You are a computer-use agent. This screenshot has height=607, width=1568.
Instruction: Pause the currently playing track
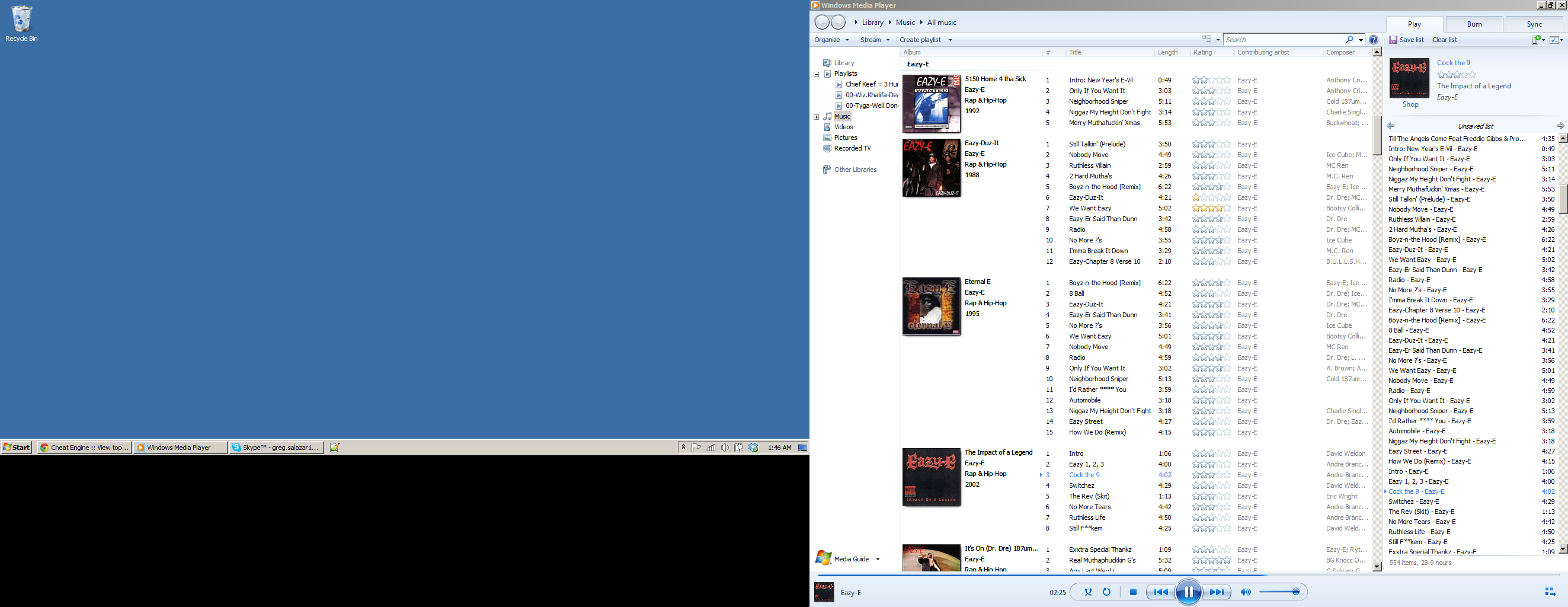tap(1188, 591)
